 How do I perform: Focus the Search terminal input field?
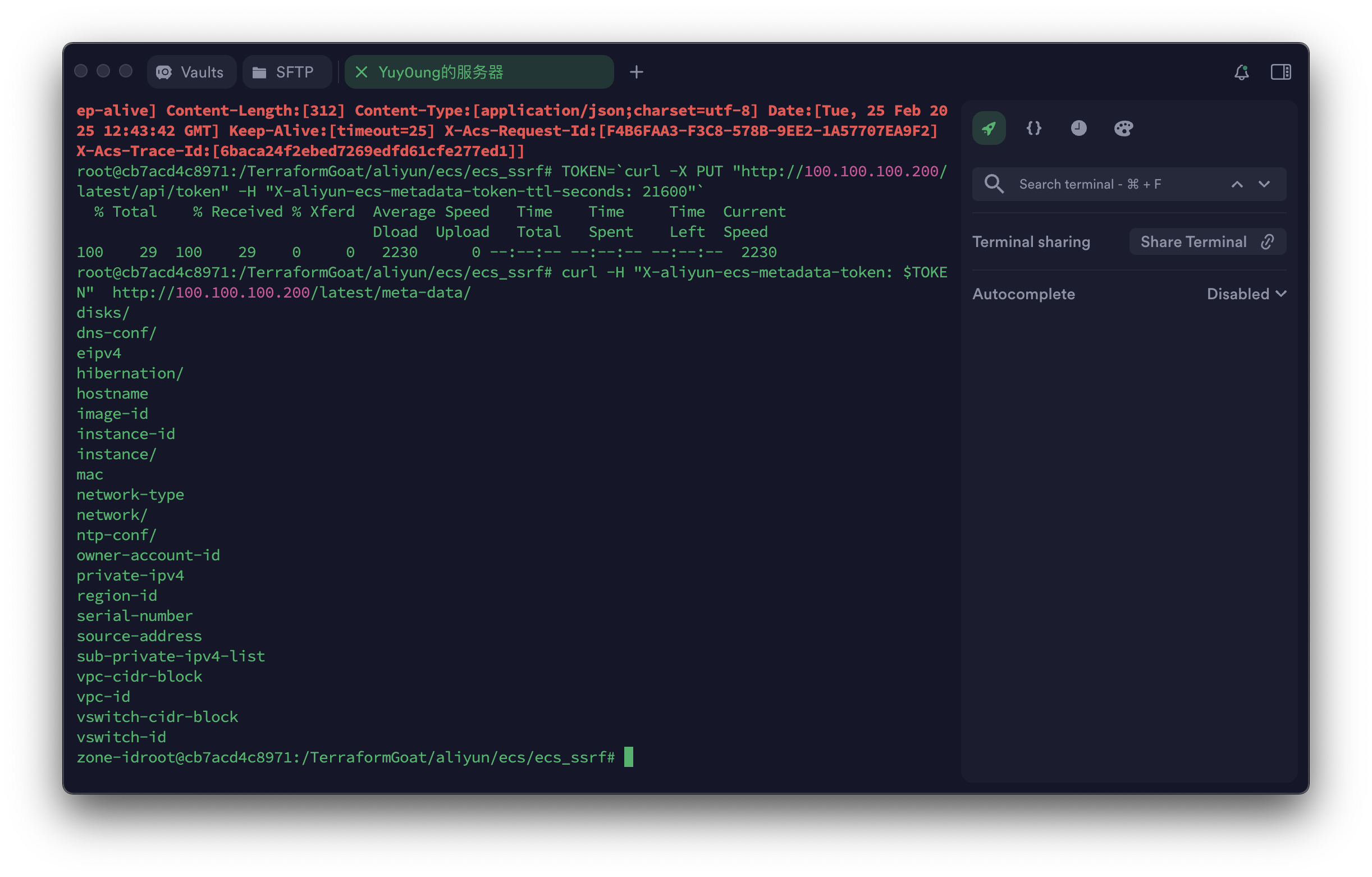[1111, 184]
